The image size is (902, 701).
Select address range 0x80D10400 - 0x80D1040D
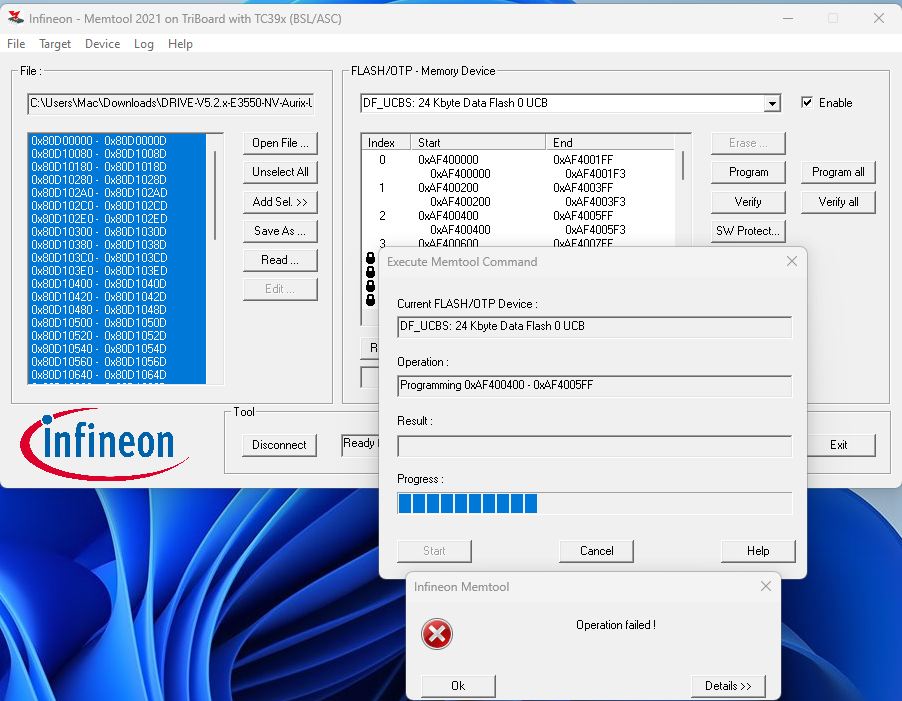click(x=117, y=284)
